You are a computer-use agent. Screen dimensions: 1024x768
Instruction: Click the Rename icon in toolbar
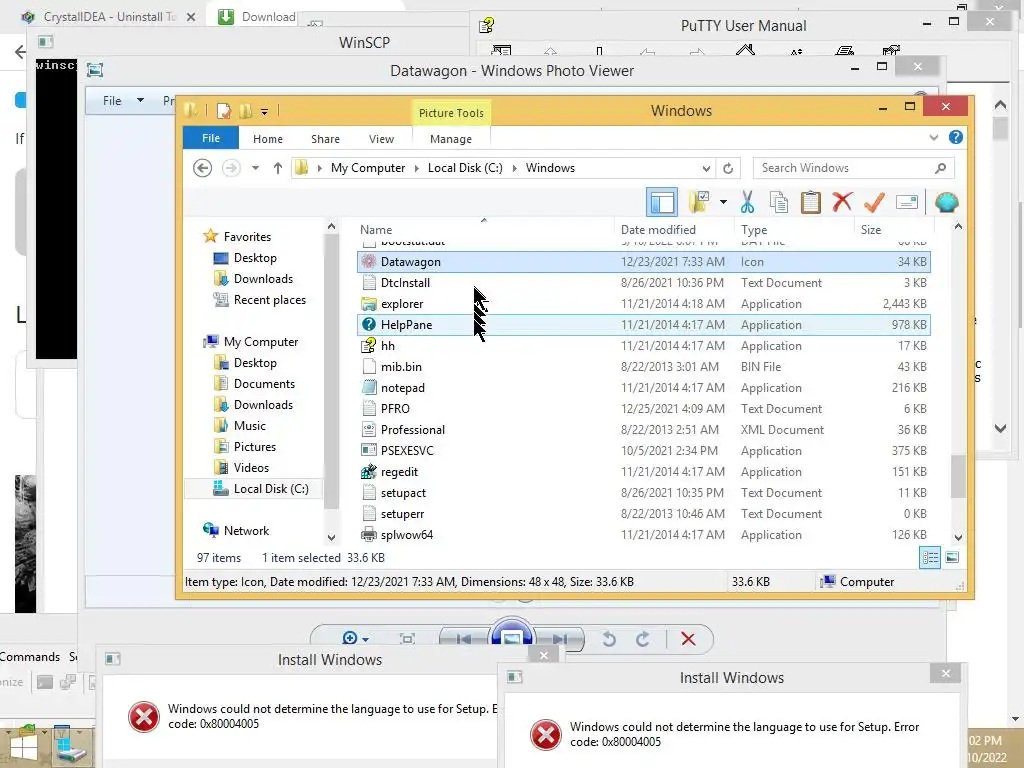pos(907,202)
